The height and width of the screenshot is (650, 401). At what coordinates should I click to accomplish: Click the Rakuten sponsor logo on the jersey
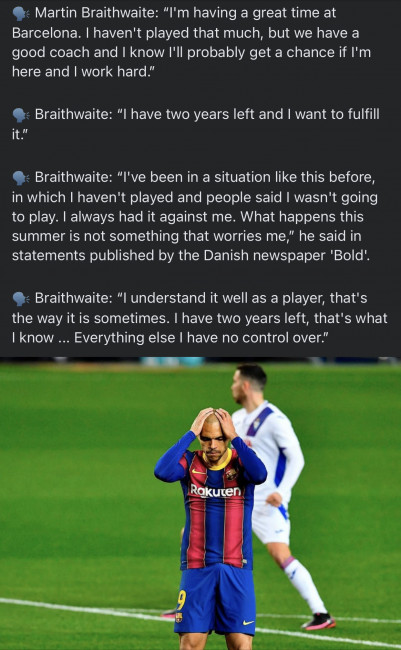pyautogui.click(x=215, y=491)
